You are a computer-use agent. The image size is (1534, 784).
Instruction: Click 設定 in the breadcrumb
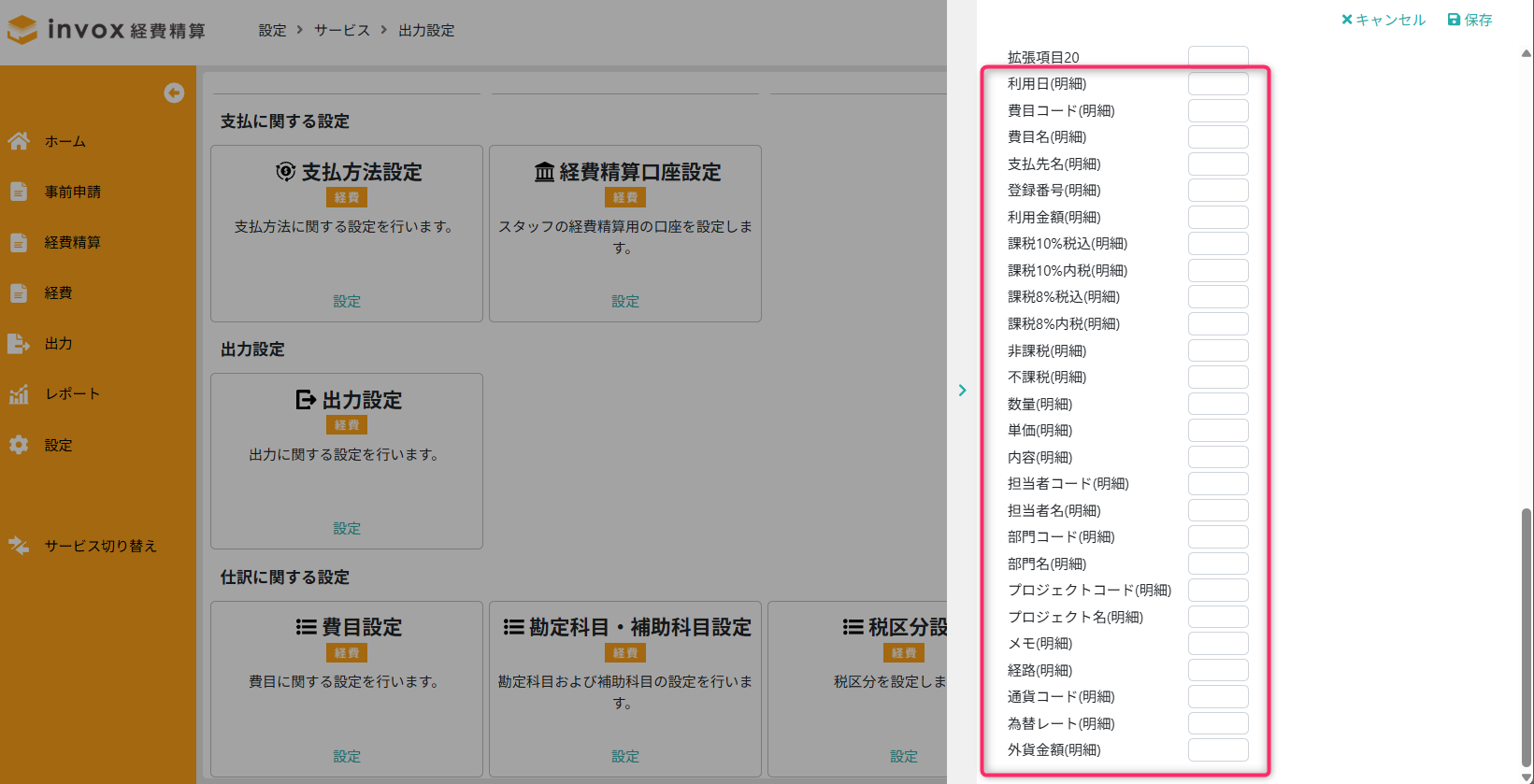pyautogui.click(x=272, y=30)
